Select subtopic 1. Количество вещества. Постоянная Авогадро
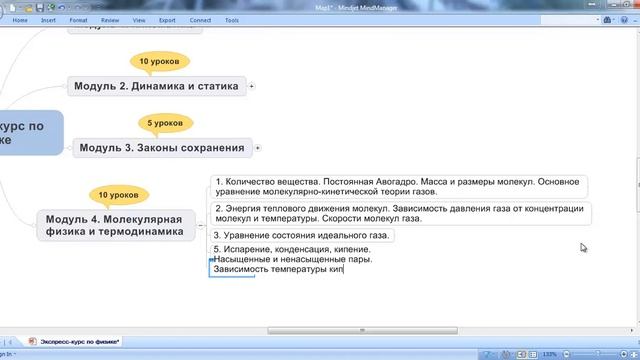Screen dimensions: 640x360 pyautogui.click(x=399, y=187)
